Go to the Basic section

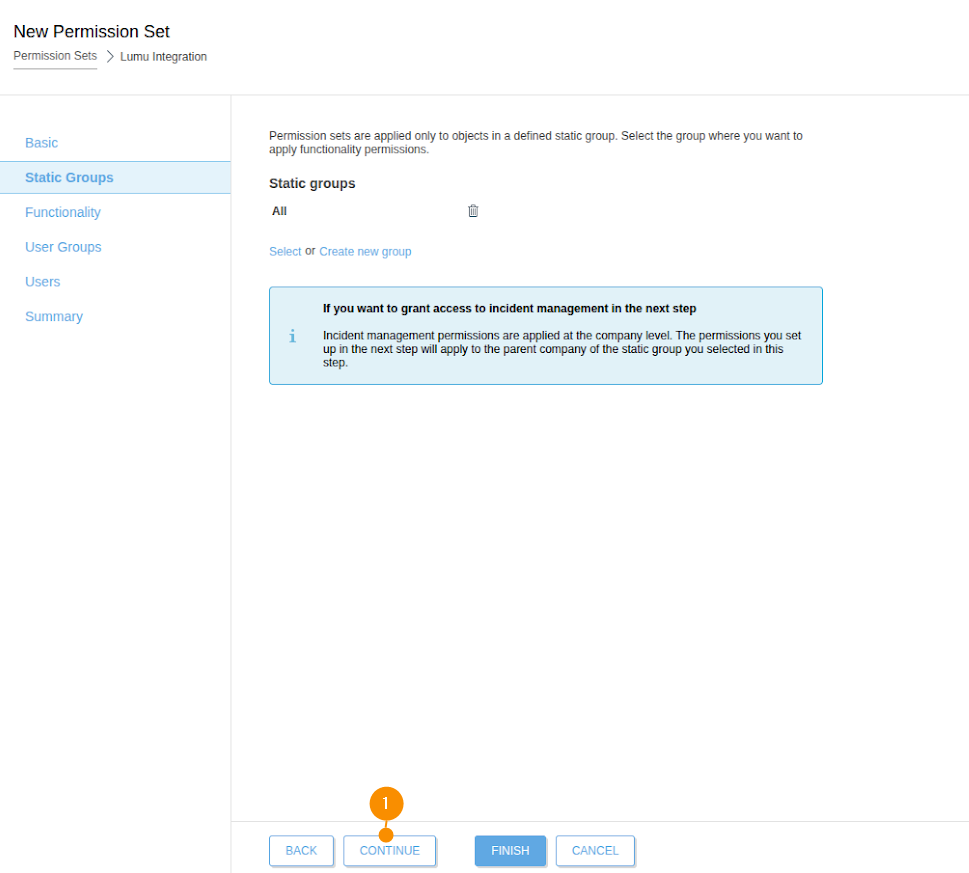tap(42, 143)
